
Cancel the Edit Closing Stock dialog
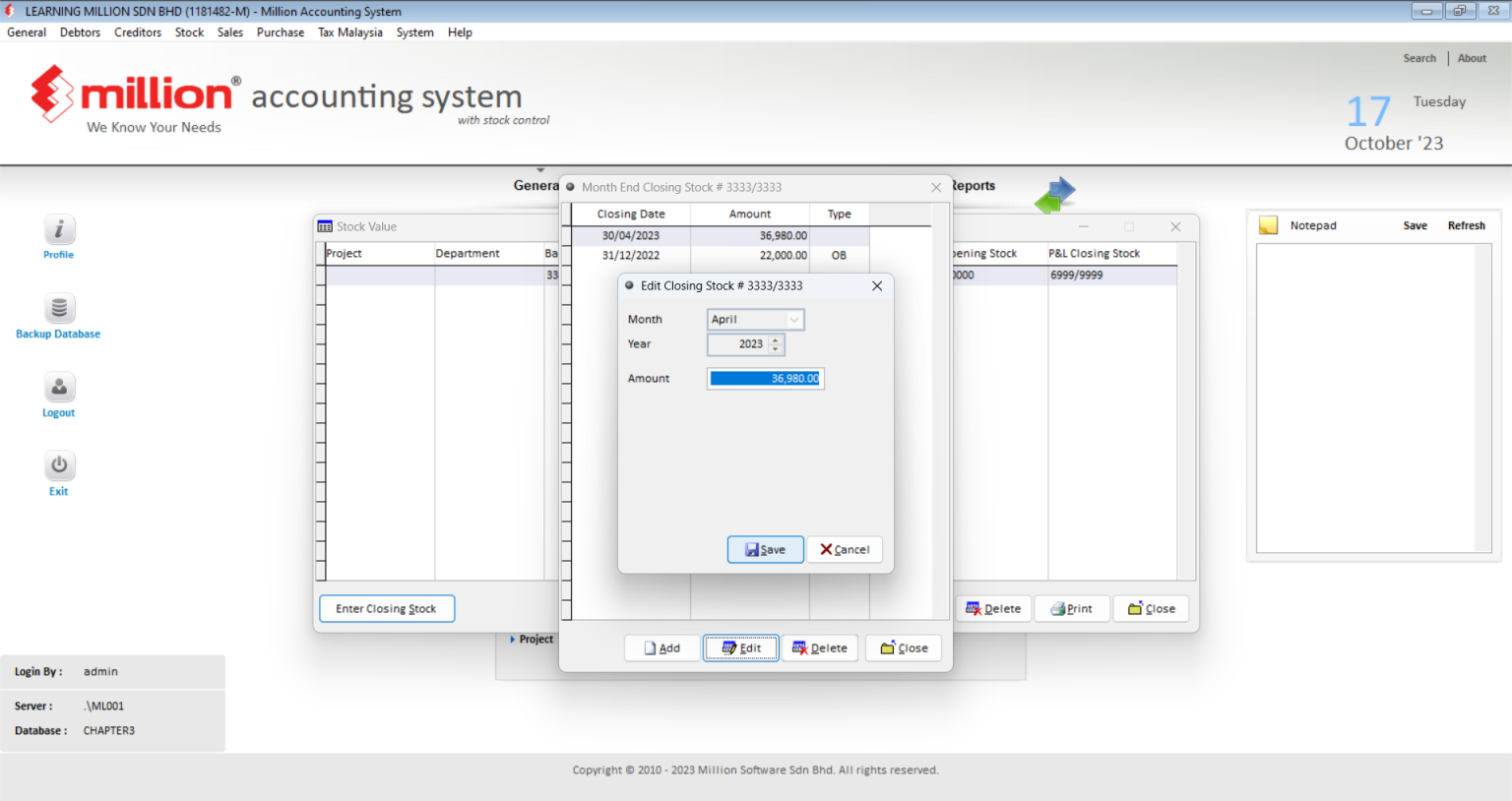tap(845, 549)
